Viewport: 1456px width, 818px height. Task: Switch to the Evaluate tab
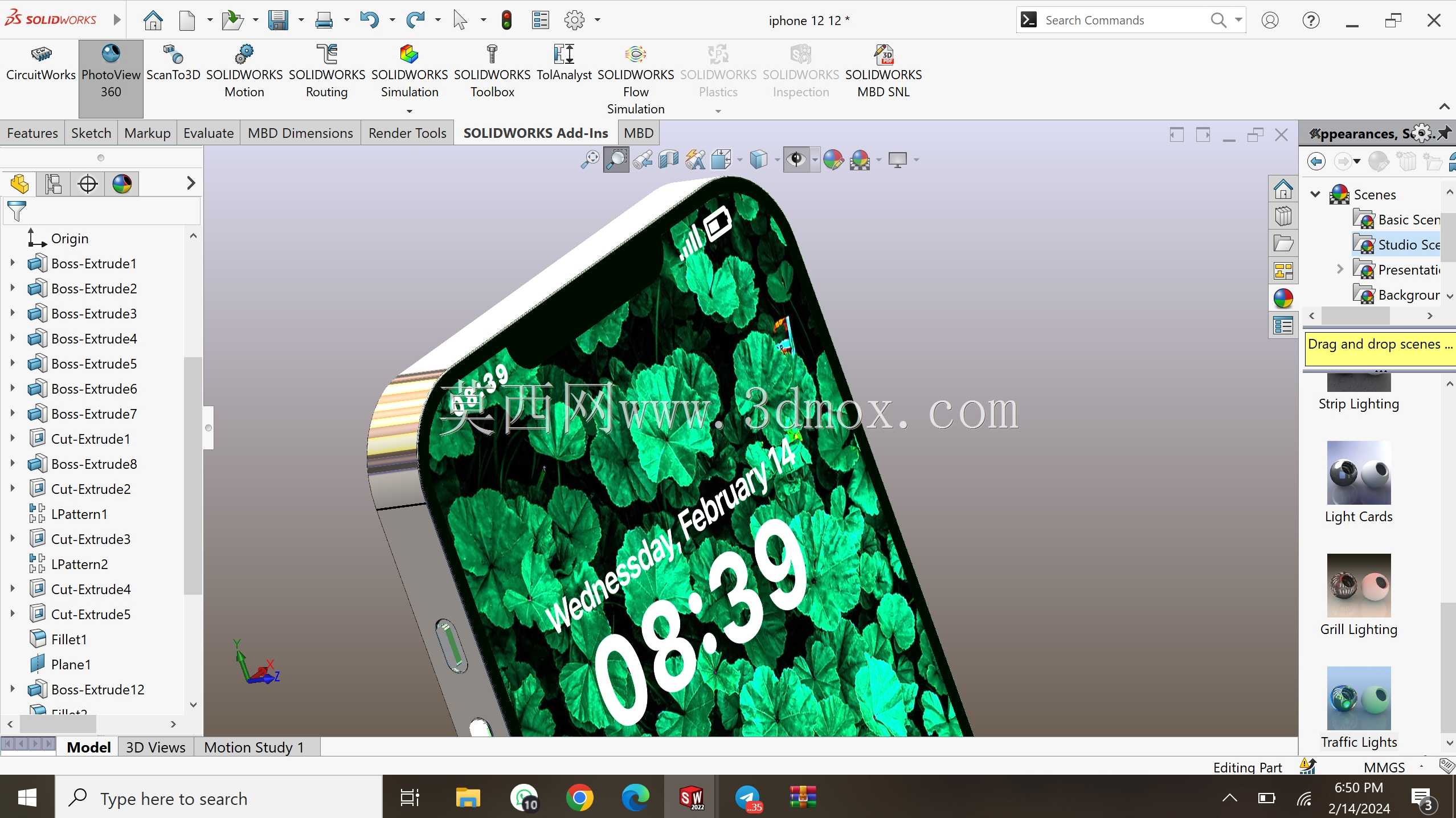208,133
